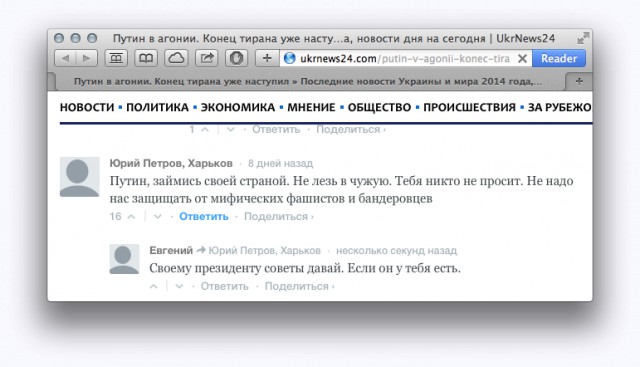Viewport: 640px width, 367px height.
Task: Open author name Евгений
Action: (x=171, y=250)
